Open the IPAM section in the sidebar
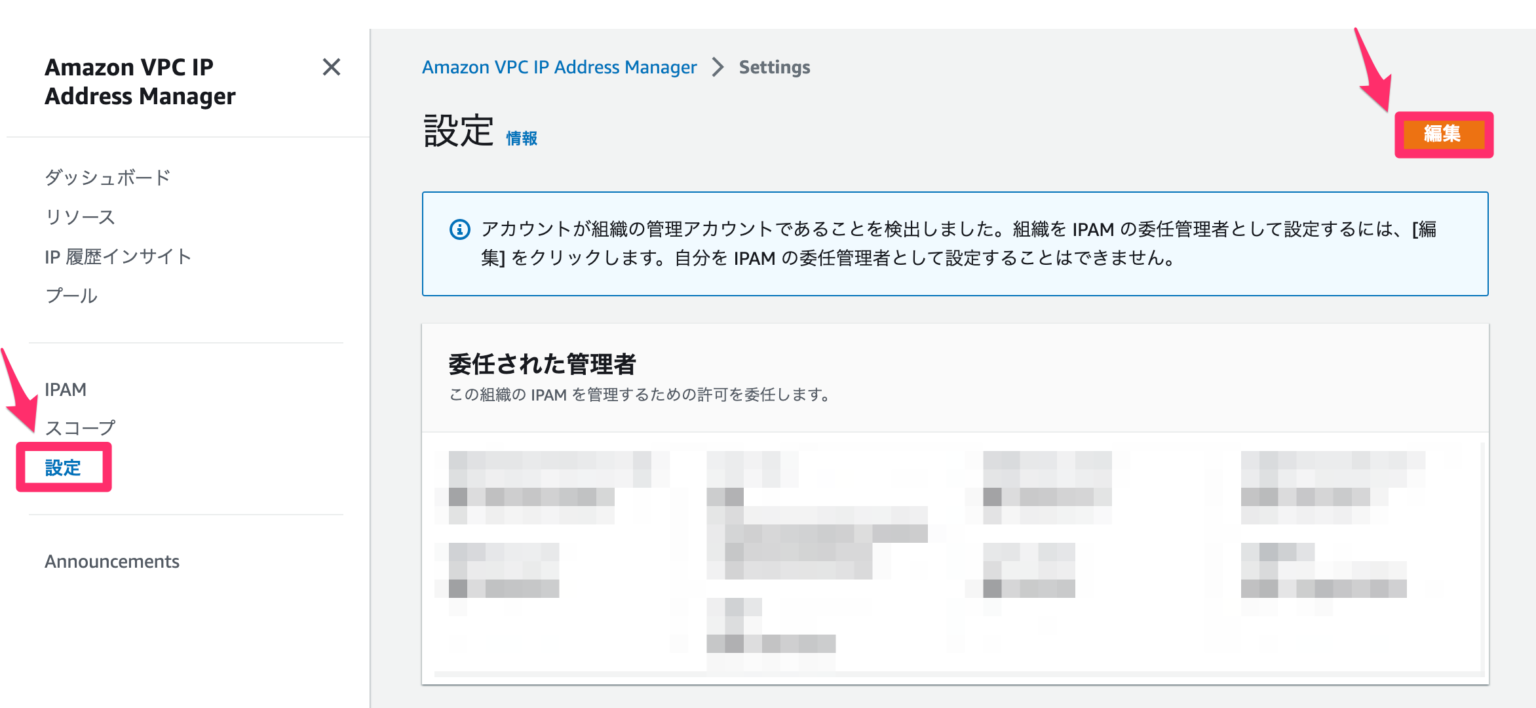The image size is (1536, 708). (x=66, y=389)
